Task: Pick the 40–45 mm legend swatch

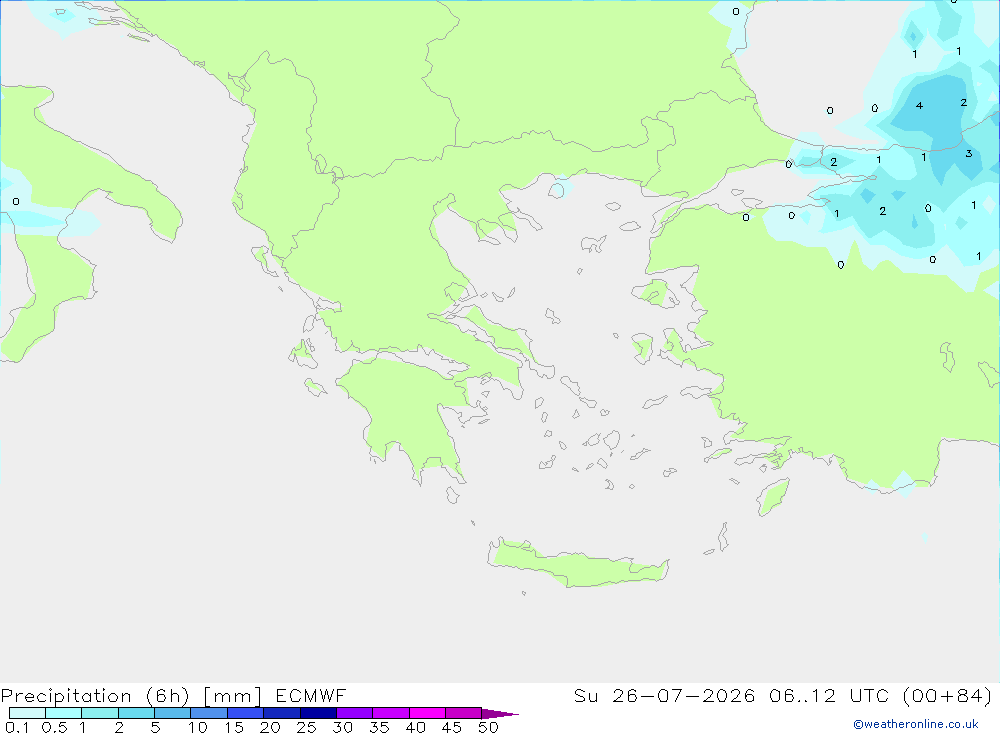Action: [x=427, y=713]
